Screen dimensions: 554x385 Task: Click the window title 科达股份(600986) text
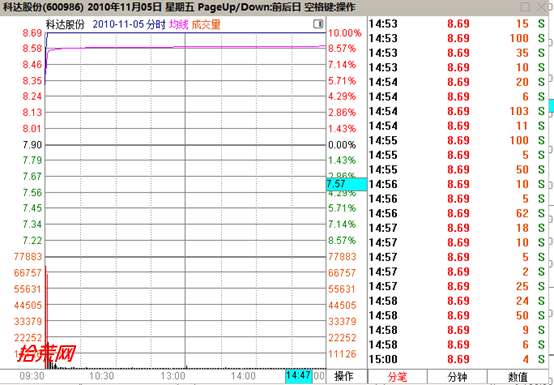click(43, 7)
